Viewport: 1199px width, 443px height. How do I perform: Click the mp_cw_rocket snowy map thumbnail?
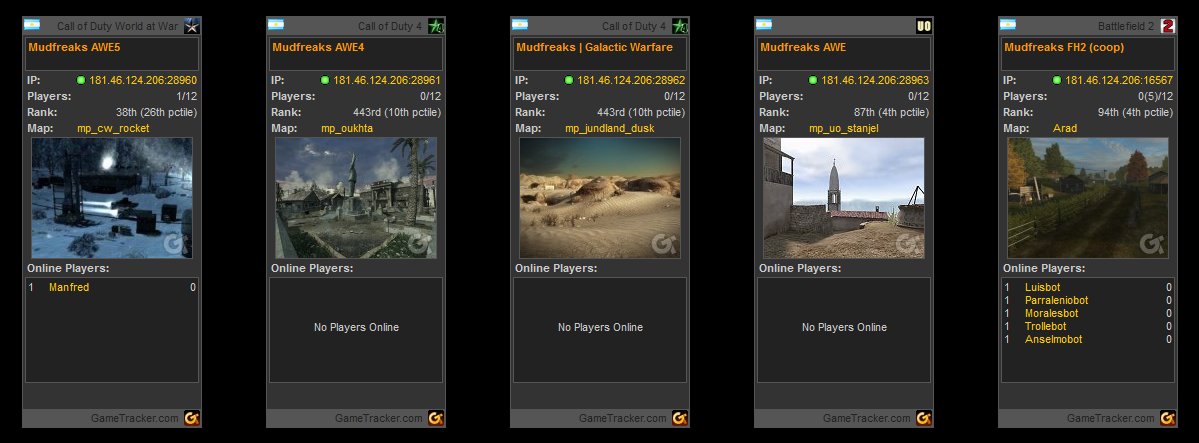(112, 198)
